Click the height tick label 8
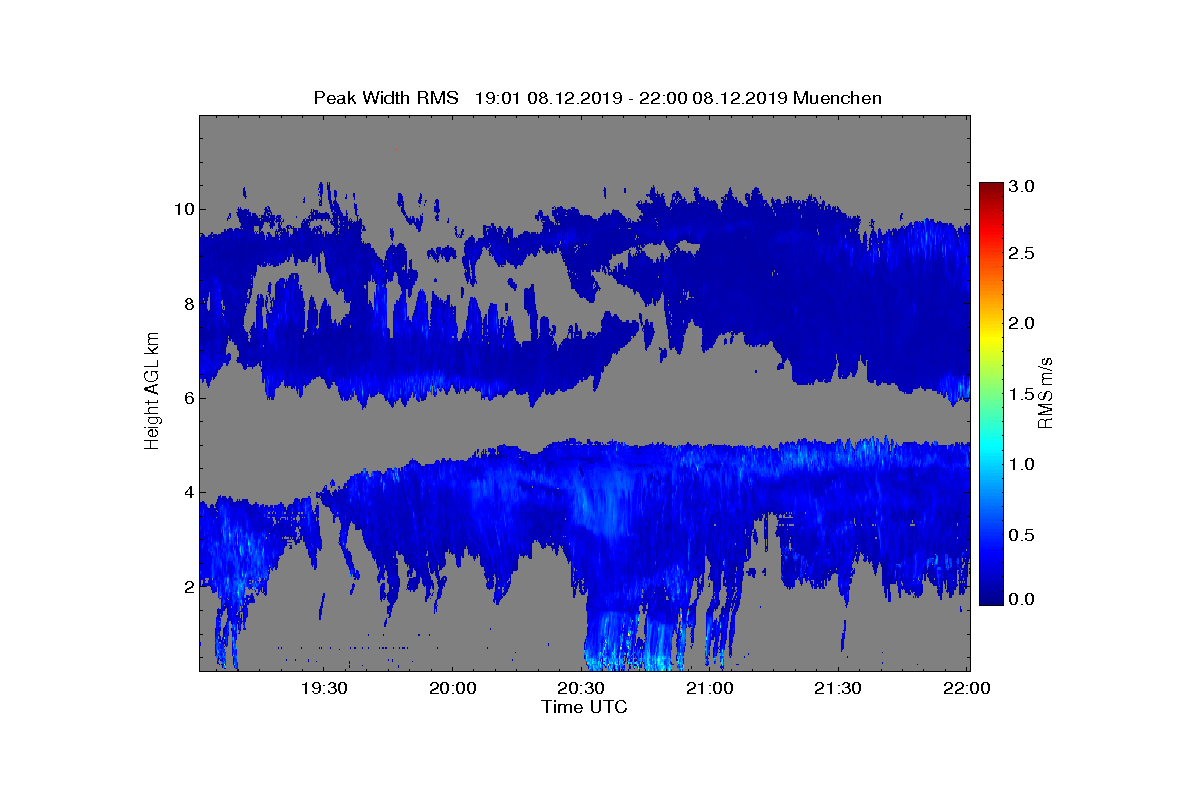This screenshot has width=1200, height=800. pyautogui.click(x=188, y=303)
